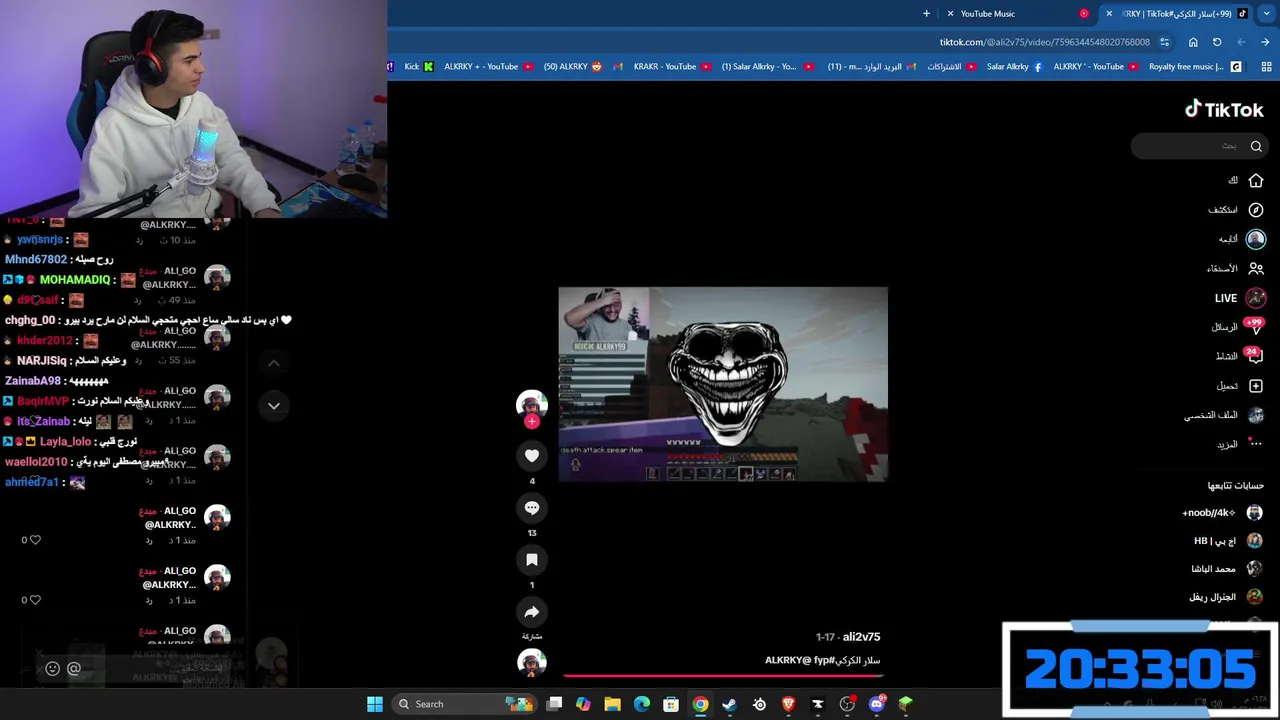
Task: Open the Windows Start menu
Action: click(x=375, y=704)
